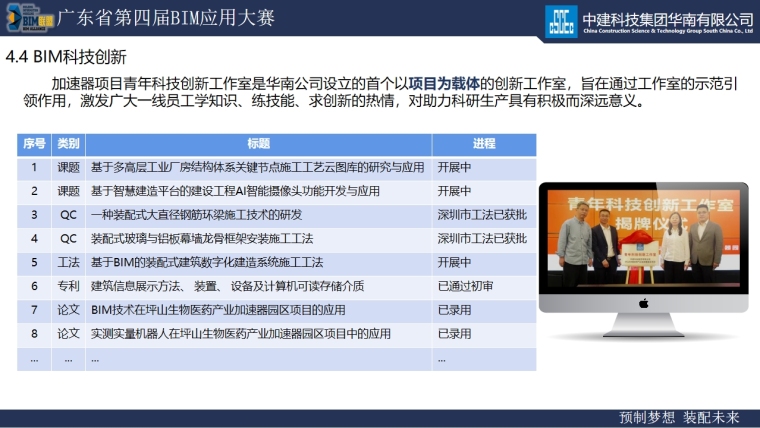760x428 pixels.
Task: Select row 1 title about 多高层工业厂房
Action: coord(257,167)
